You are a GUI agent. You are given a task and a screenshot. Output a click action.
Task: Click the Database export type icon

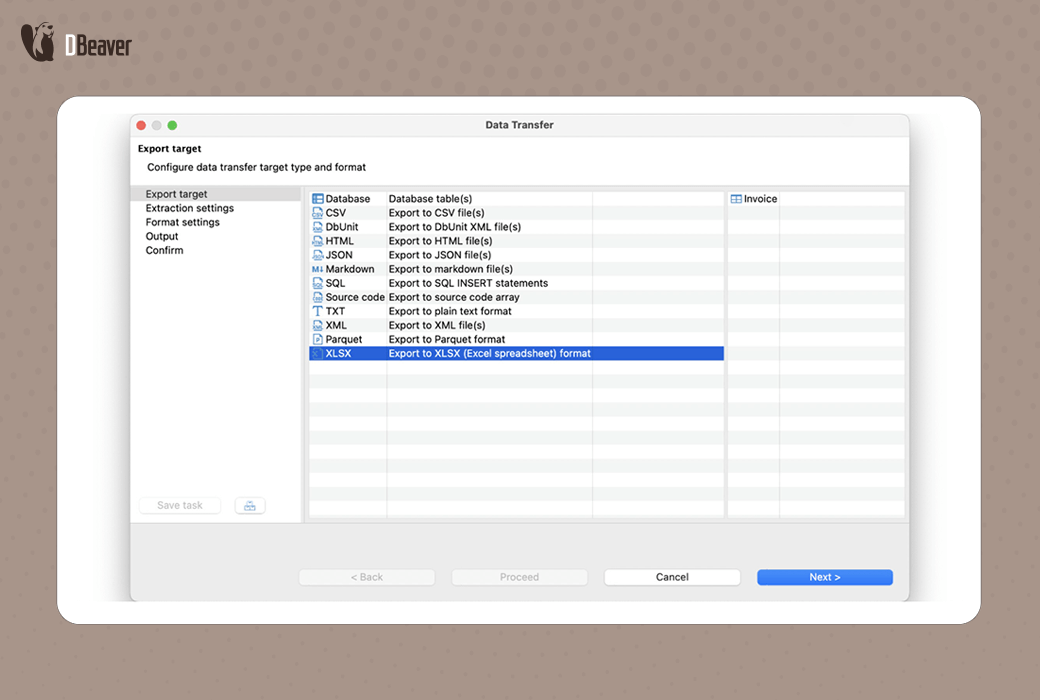(x=318, y=199)
